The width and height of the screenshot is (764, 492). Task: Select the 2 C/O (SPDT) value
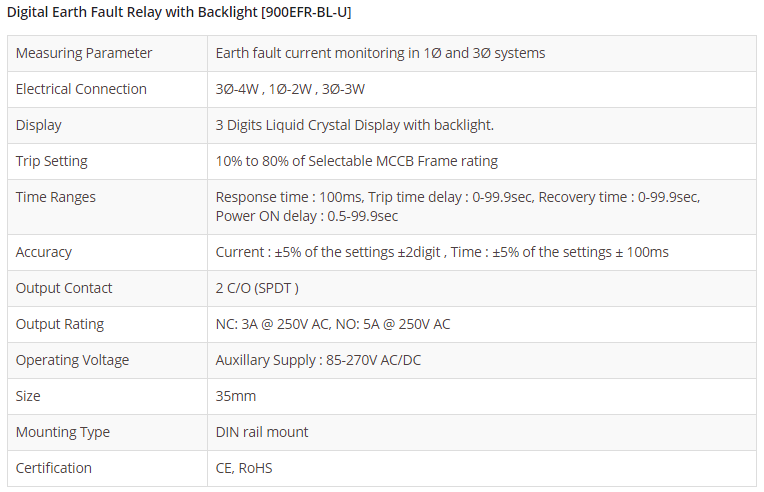click(257, 288)
